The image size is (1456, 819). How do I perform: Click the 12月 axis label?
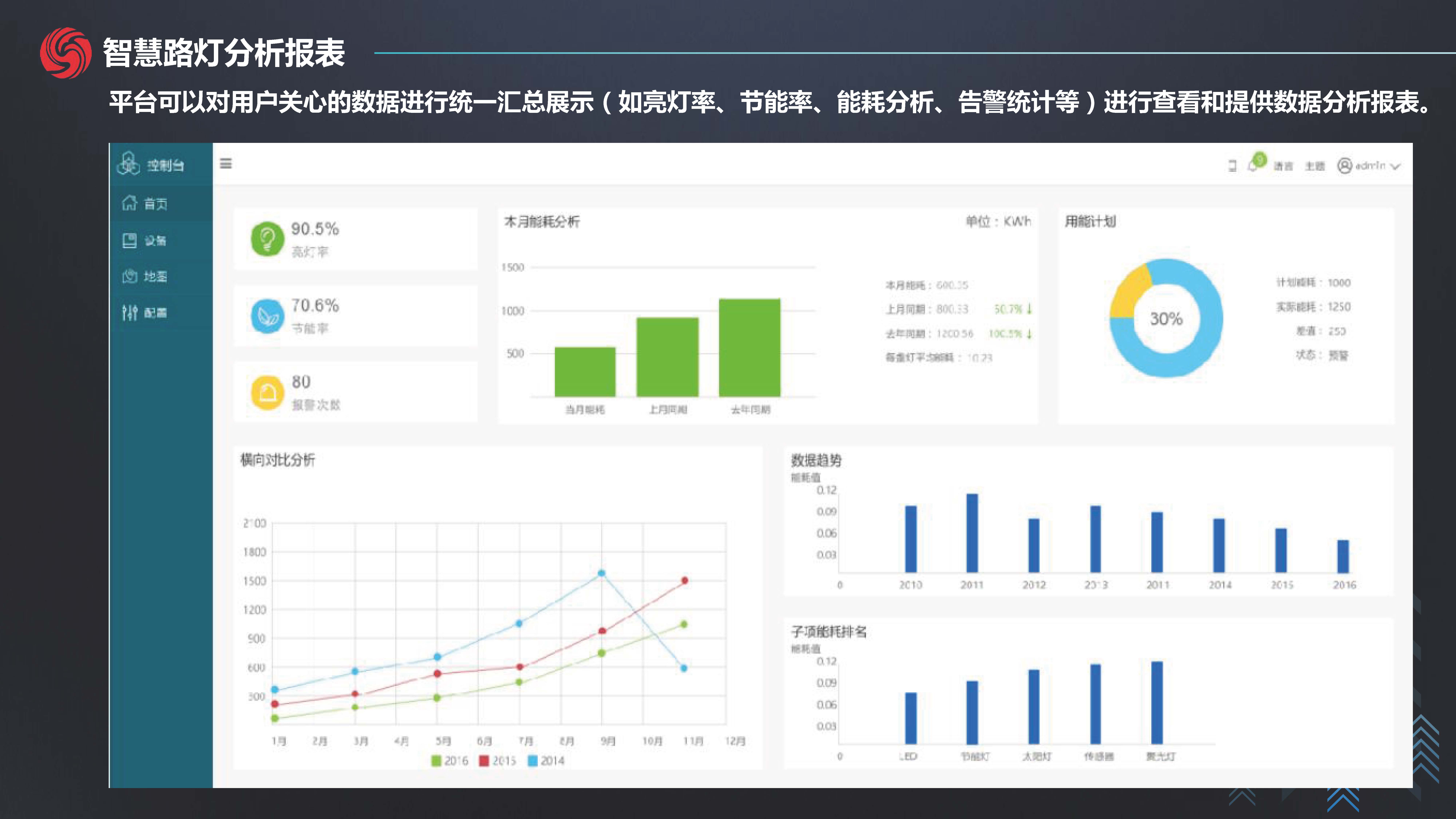[x=735, y=741]
